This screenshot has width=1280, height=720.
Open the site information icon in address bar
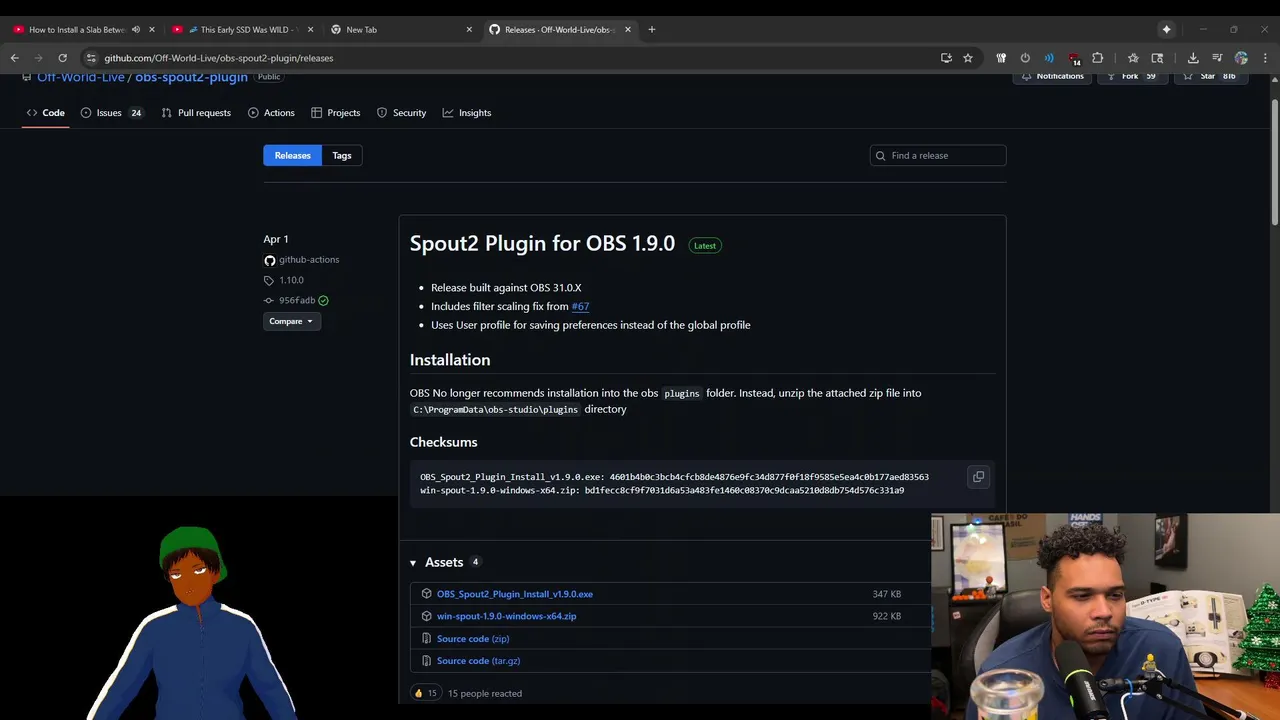point(91,58)
